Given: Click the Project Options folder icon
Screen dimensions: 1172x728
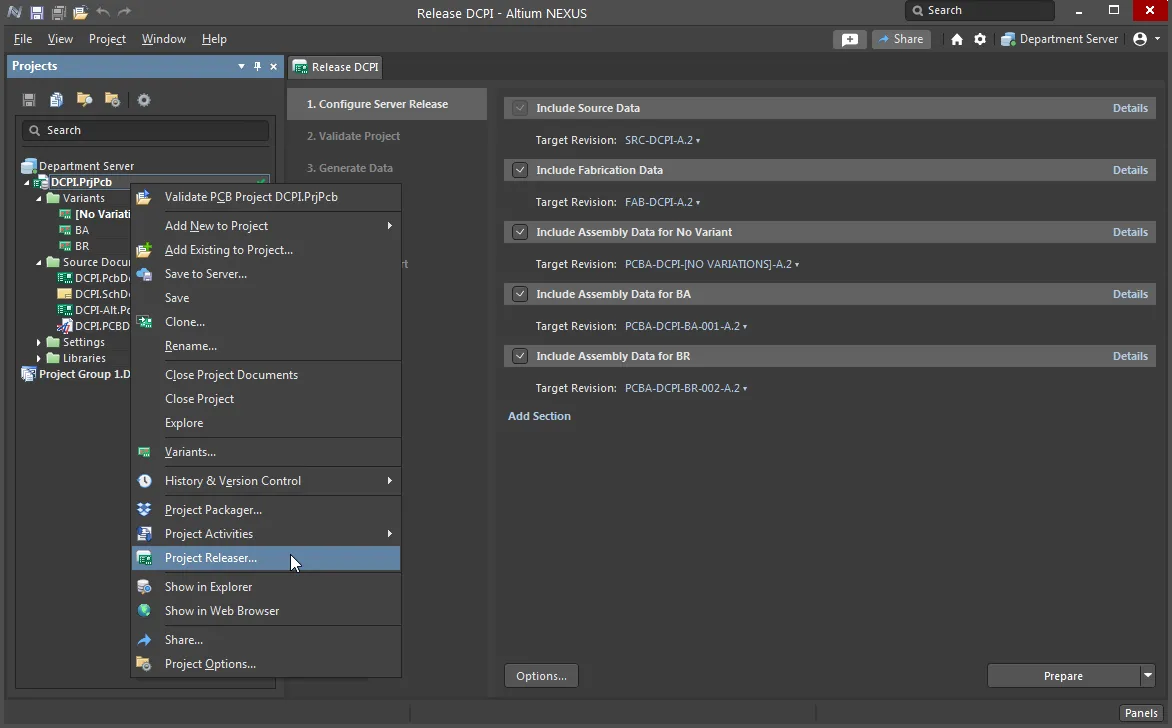Looking at the screenshot, I should 144,664.
